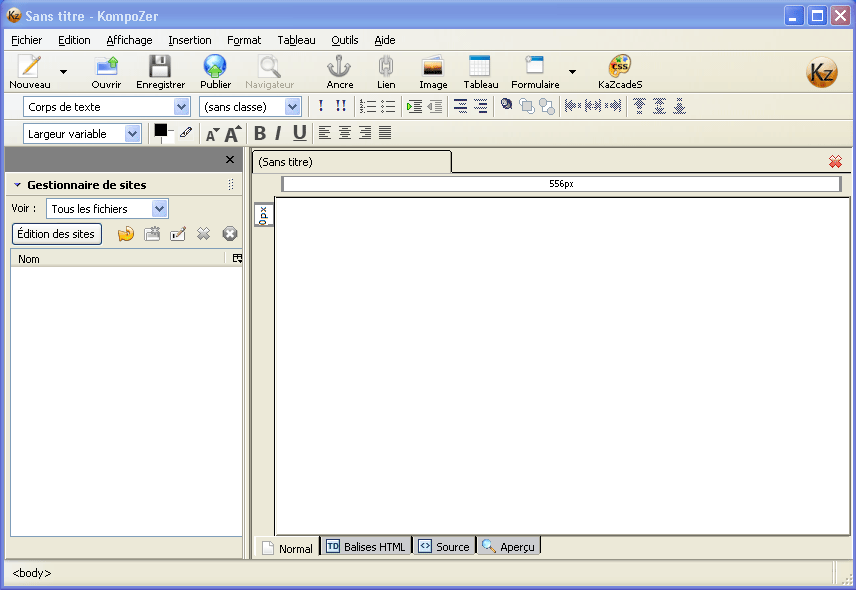Open the Affichage menu
856x590 pixels.
129,40
